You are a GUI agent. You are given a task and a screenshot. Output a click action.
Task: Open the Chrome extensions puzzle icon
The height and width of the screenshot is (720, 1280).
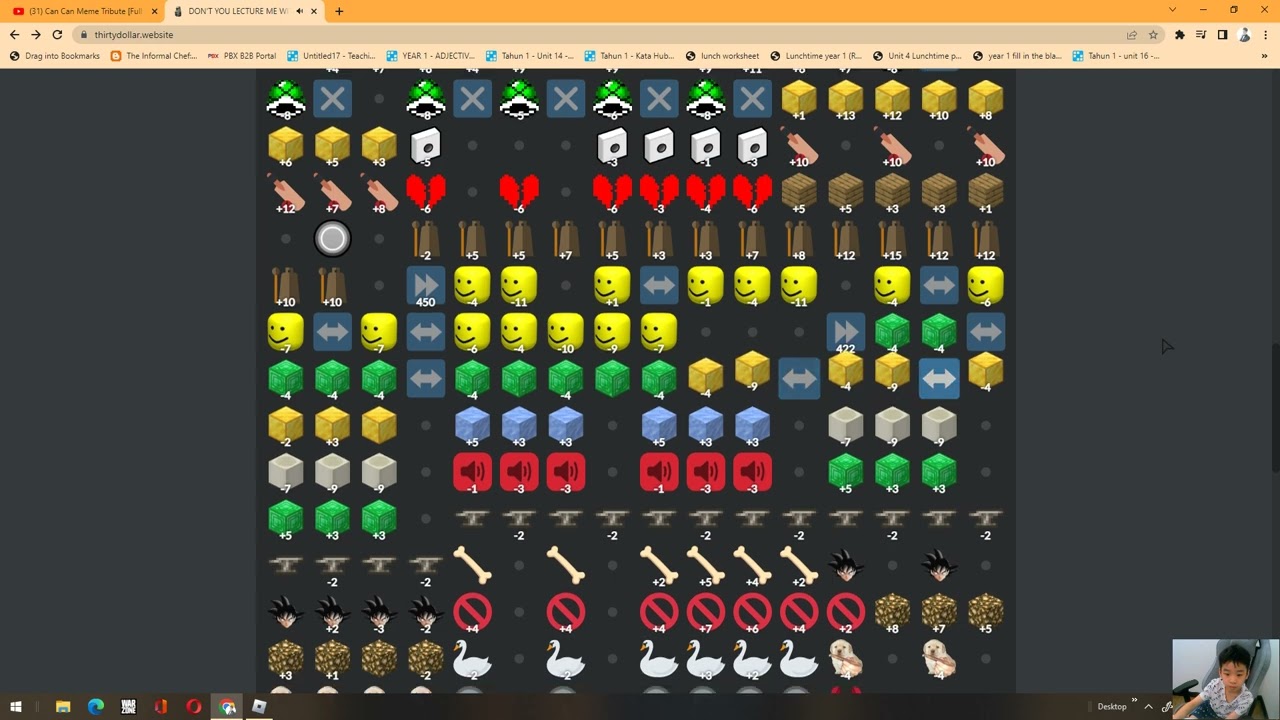(1180, 34)
